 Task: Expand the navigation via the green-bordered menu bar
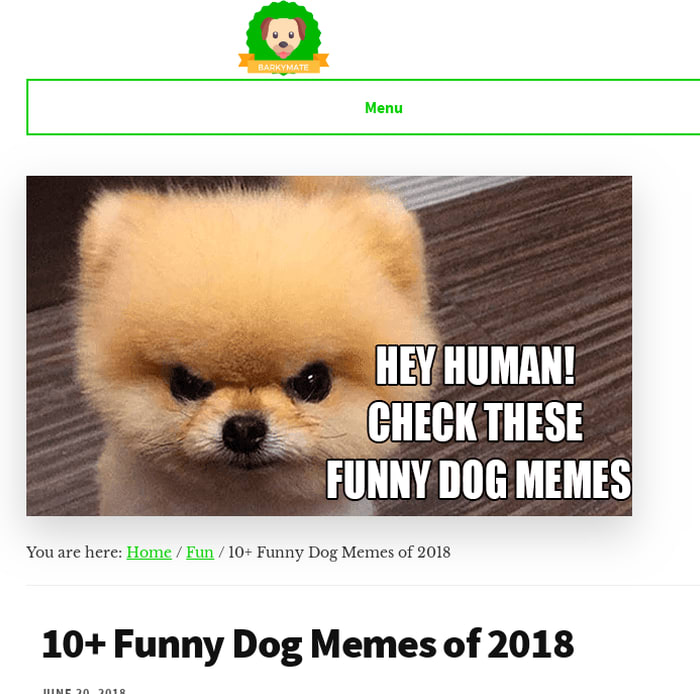tap(363, 107)
